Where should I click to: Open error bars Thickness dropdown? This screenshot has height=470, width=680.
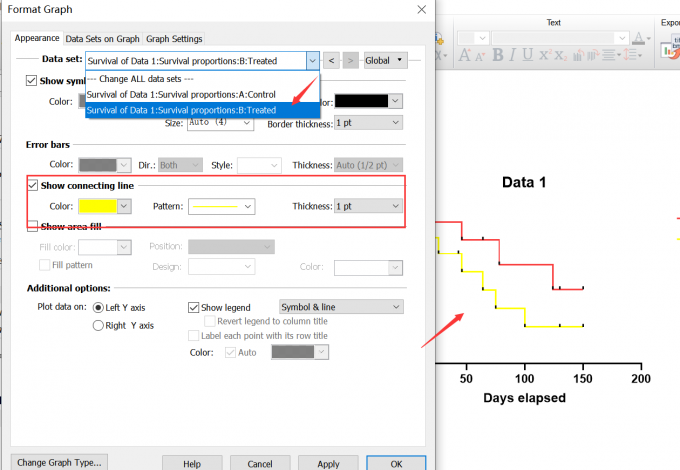coord(368,165)
